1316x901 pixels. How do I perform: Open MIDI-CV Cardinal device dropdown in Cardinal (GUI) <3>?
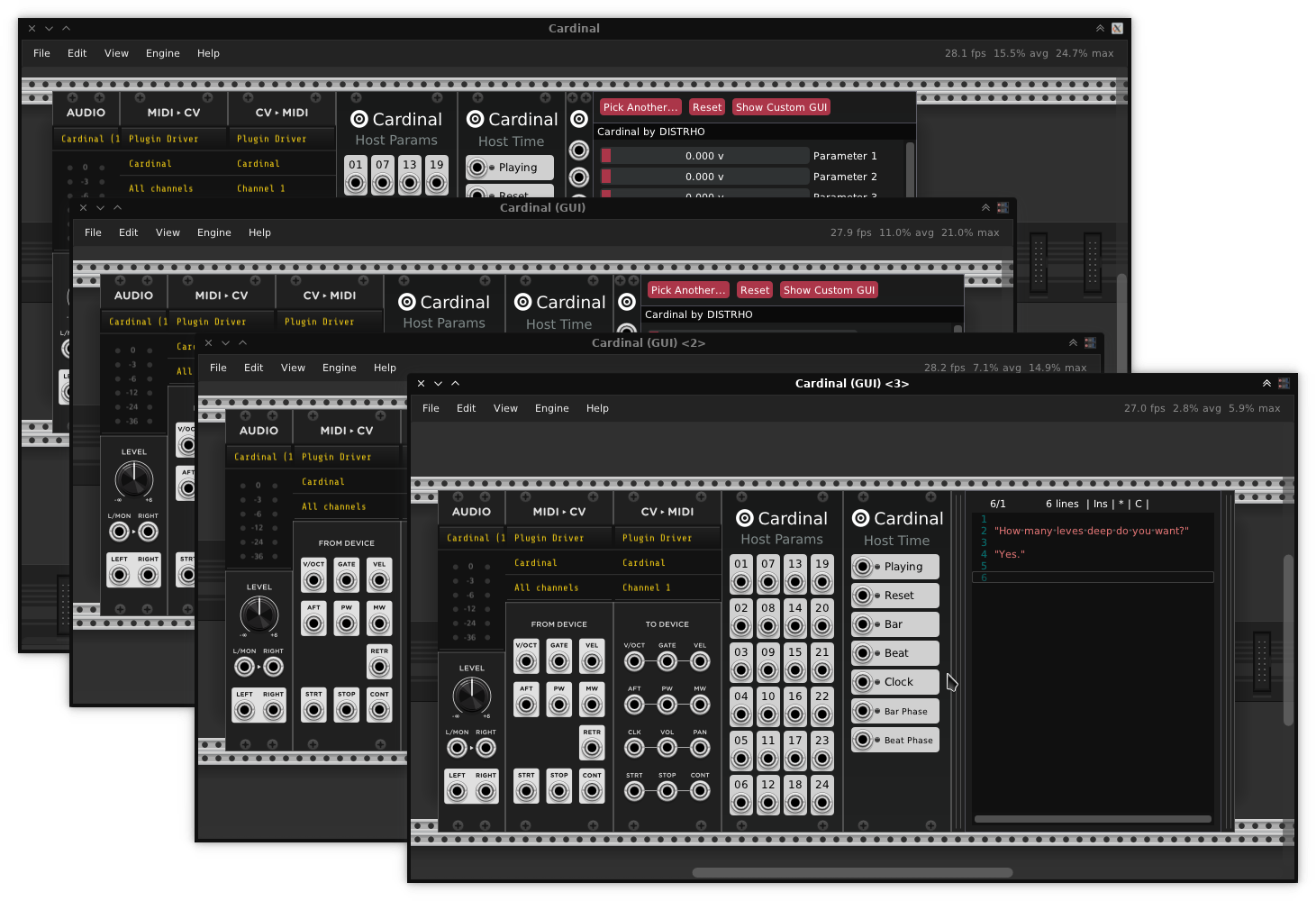pyautogui.click(x=558, y=563)
